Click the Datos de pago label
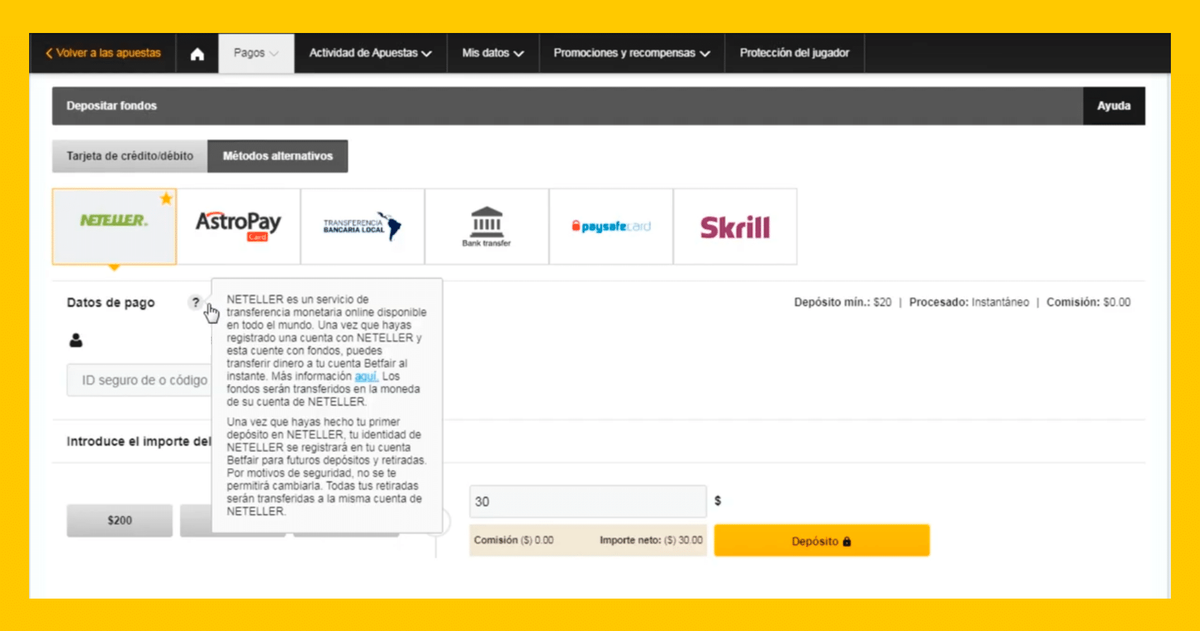Viewport: 1200px width, 631px height. [111, 303]
